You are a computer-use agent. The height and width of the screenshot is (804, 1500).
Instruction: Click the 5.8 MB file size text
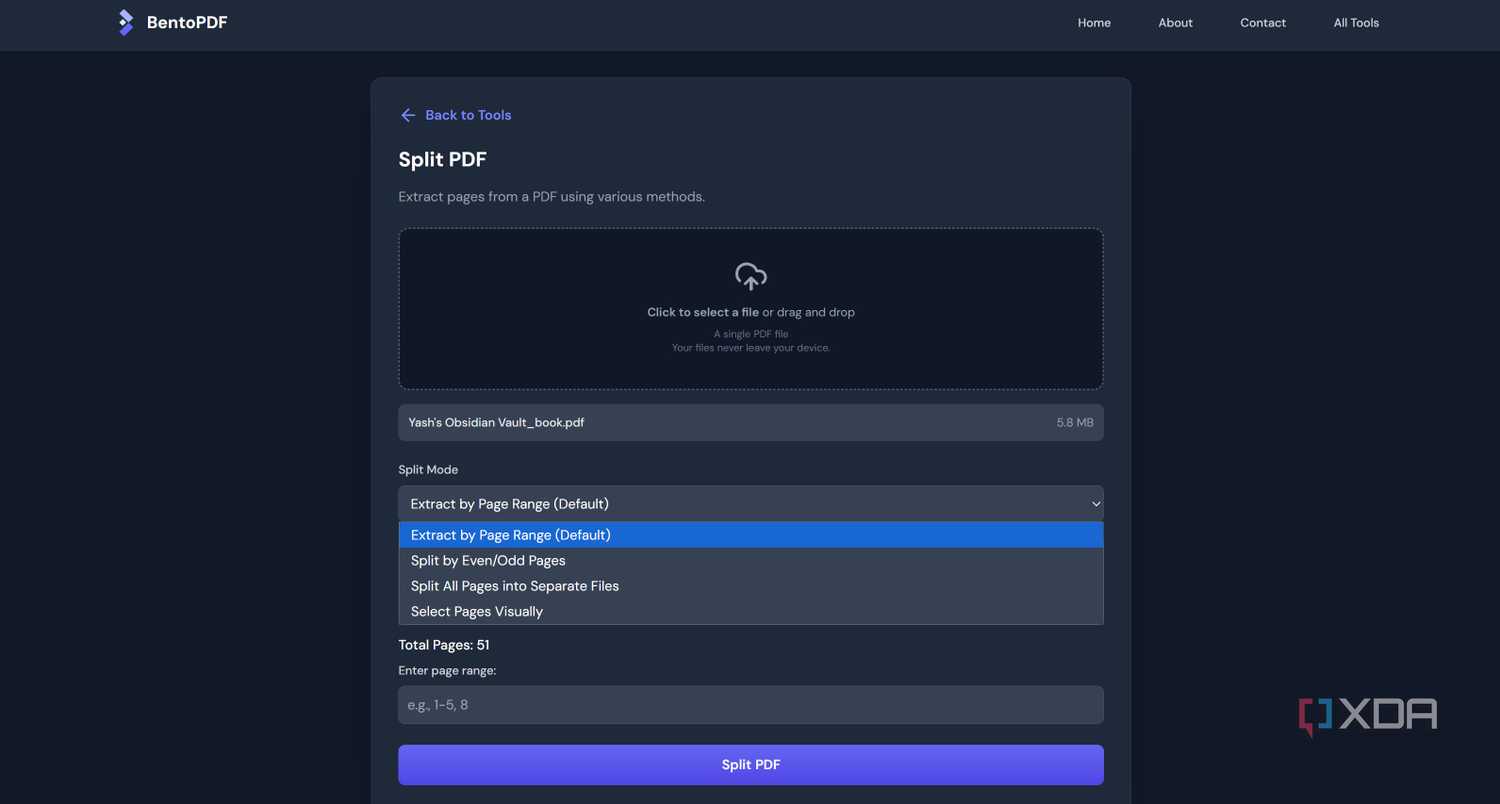(x=1075, y=423)
